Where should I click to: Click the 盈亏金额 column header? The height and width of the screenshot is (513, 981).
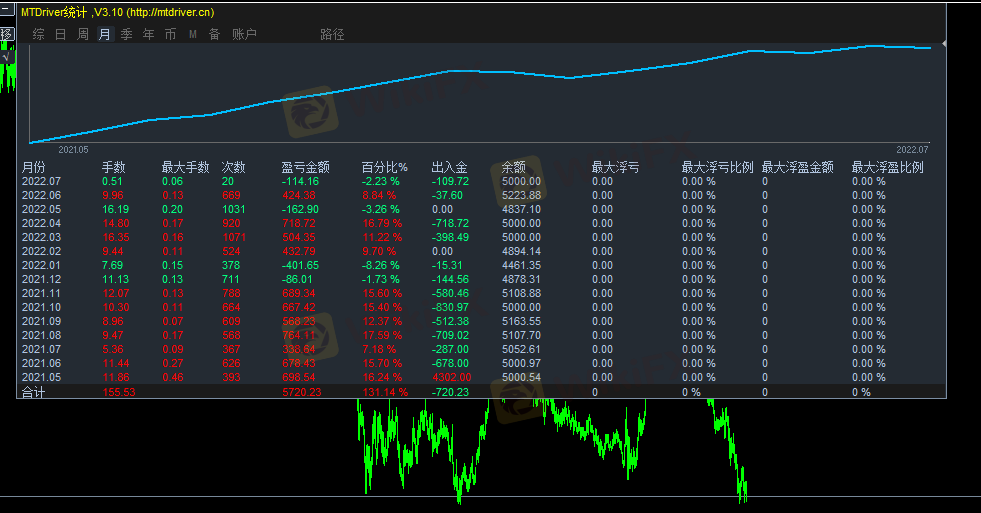(305, 168)
